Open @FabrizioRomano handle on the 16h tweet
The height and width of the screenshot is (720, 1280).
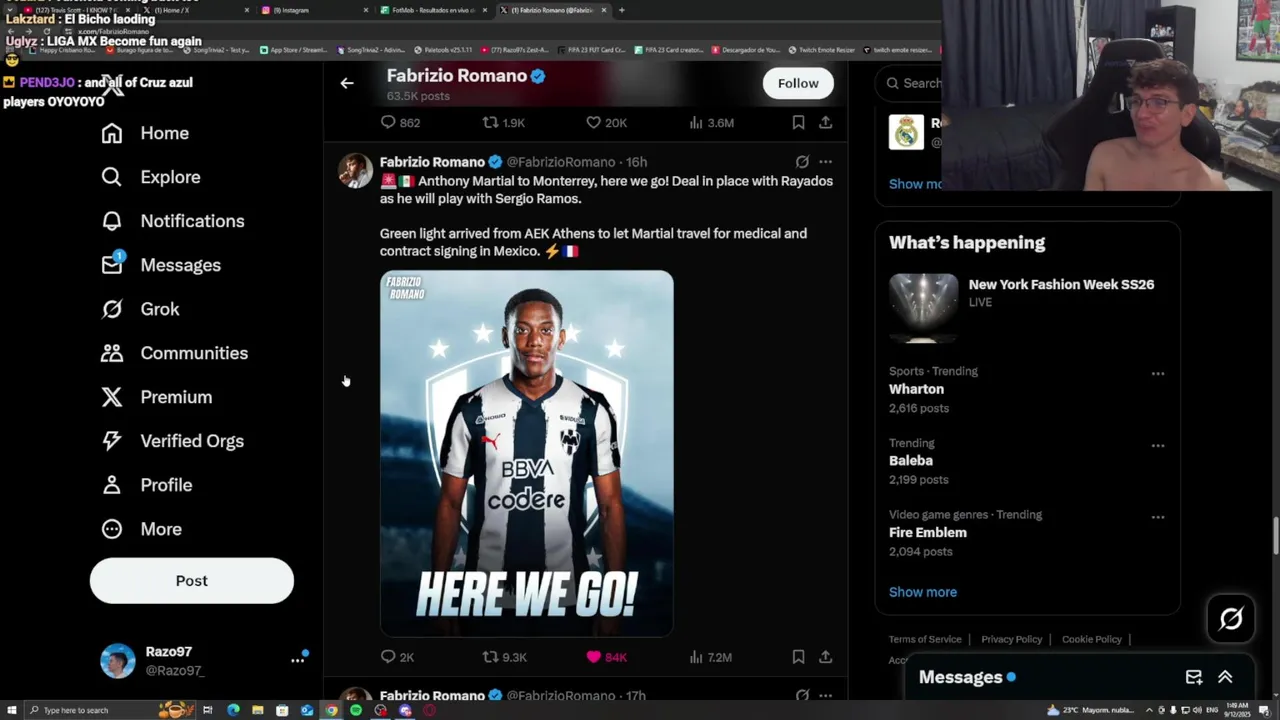pos(561,162)
